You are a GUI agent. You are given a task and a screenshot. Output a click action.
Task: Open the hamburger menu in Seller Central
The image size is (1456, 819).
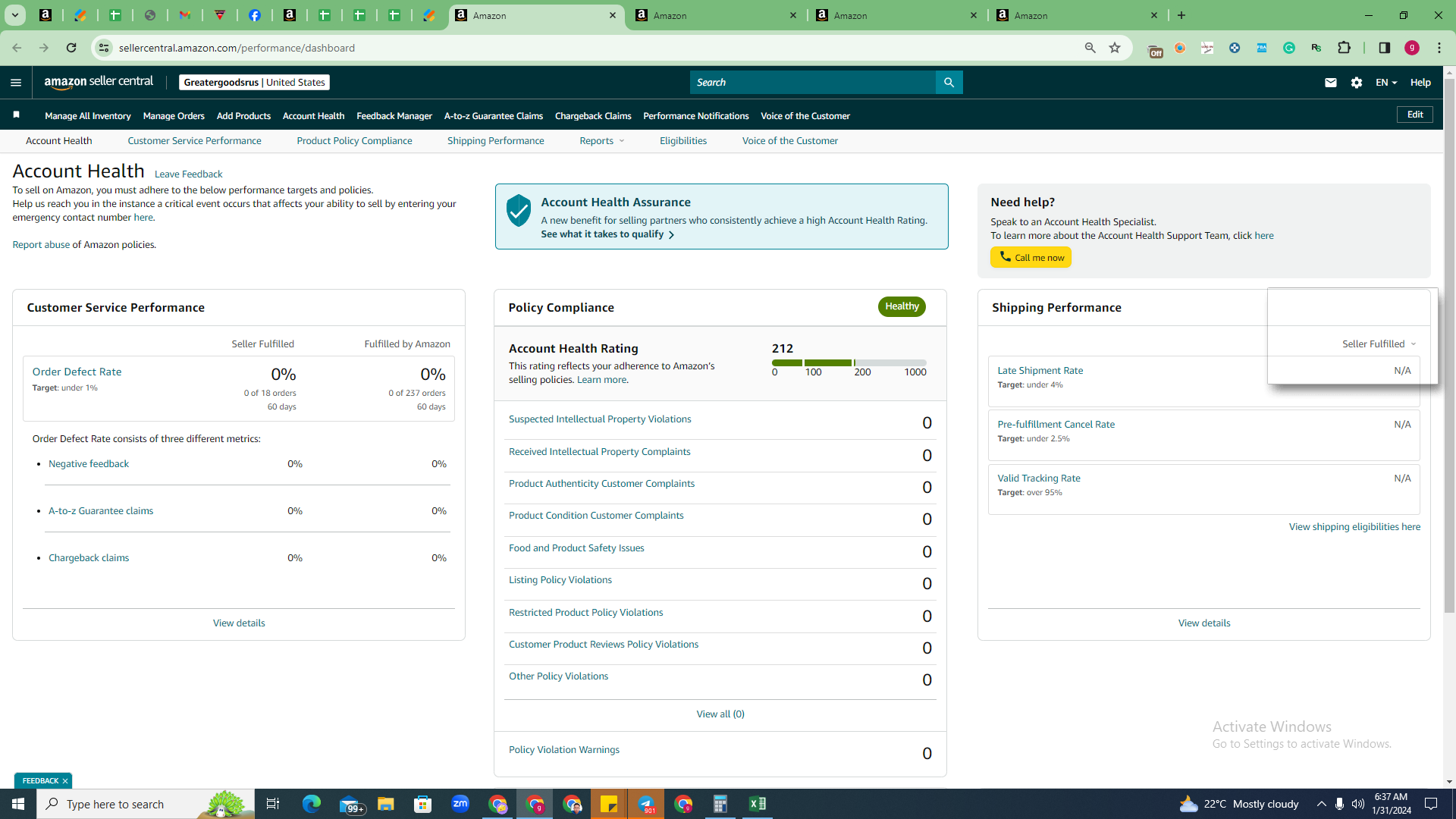[16, 83]
